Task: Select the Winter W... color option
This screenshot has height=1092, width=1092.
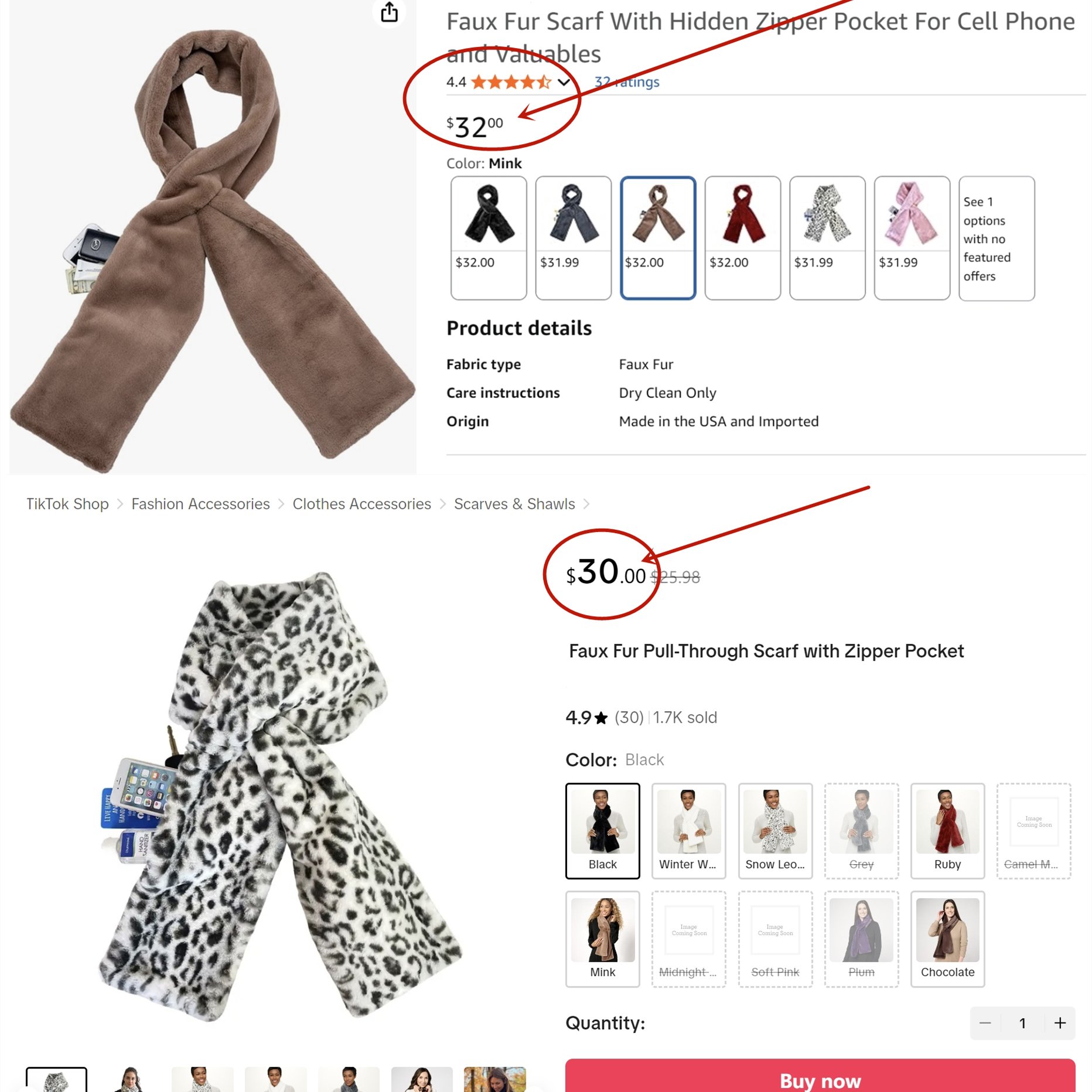Action: click(689, 831)
